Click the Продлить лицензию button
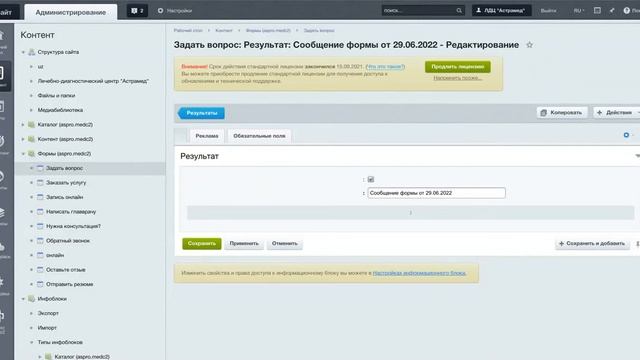 (458, 67)
